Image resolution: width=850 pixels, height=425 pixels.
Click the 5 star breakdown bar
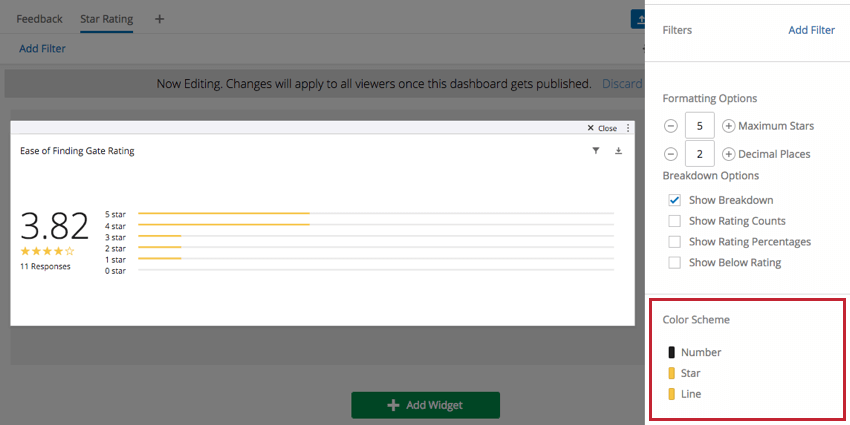(376, 214)
